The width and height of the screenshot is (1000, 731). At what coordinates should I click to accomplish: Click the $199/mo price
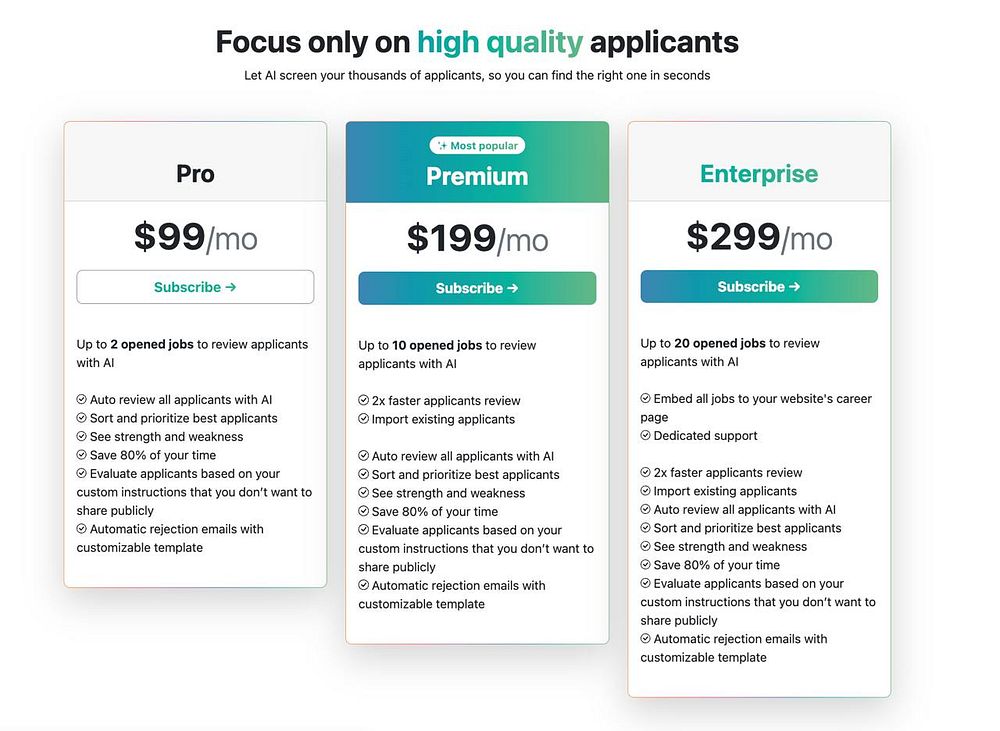click(x=477, y=239)
